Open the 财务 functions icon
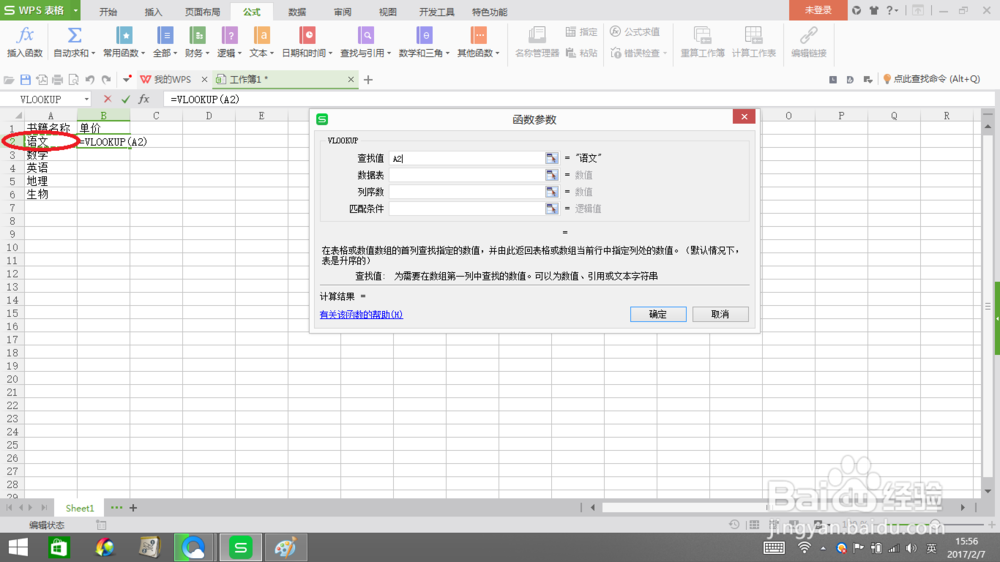This screenshot has height=562, width=1000. [197, 35]
